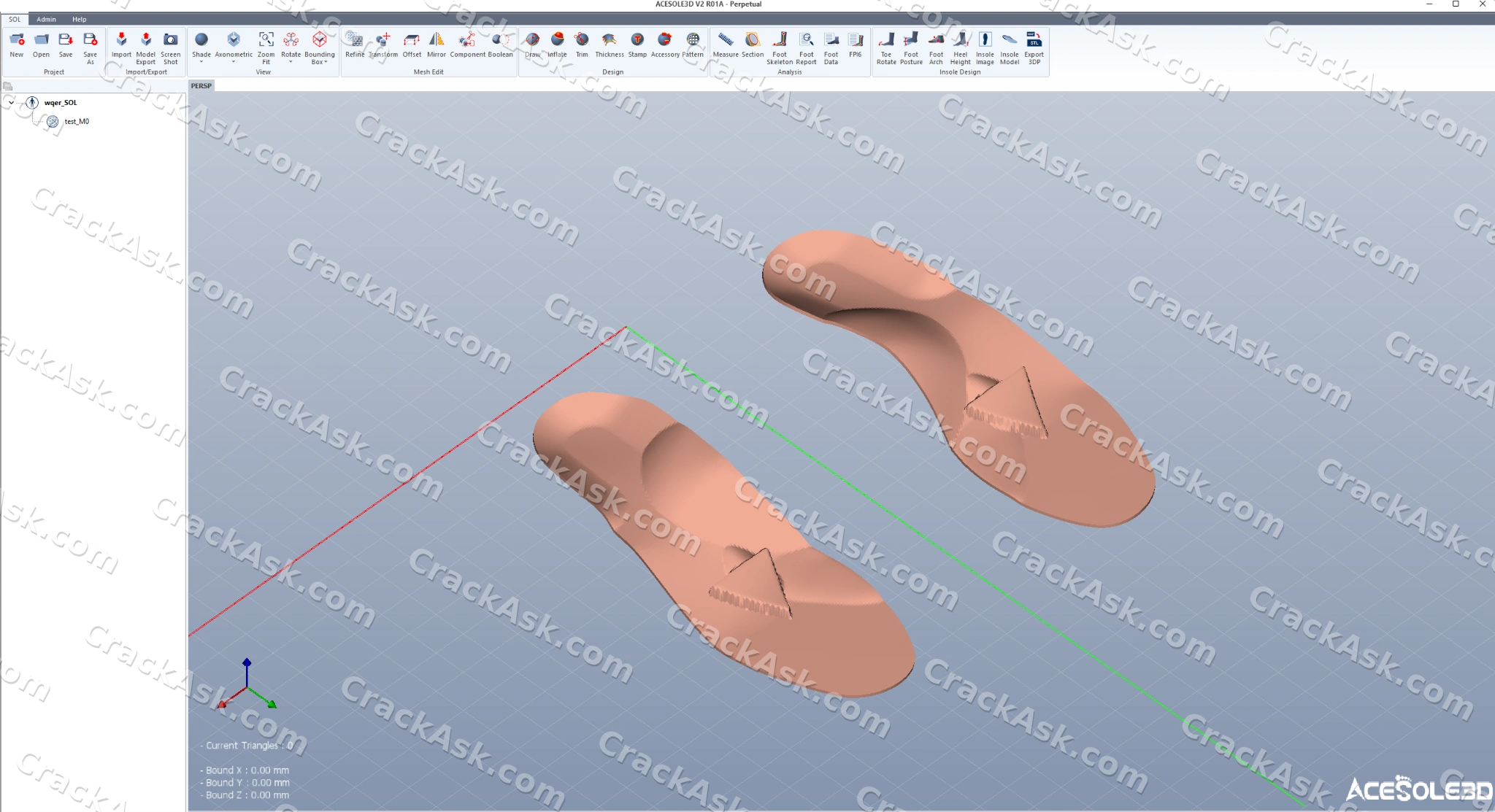This screenshot has height=812, width=1495.
Task: Add an Accessory
Action: 665,45
